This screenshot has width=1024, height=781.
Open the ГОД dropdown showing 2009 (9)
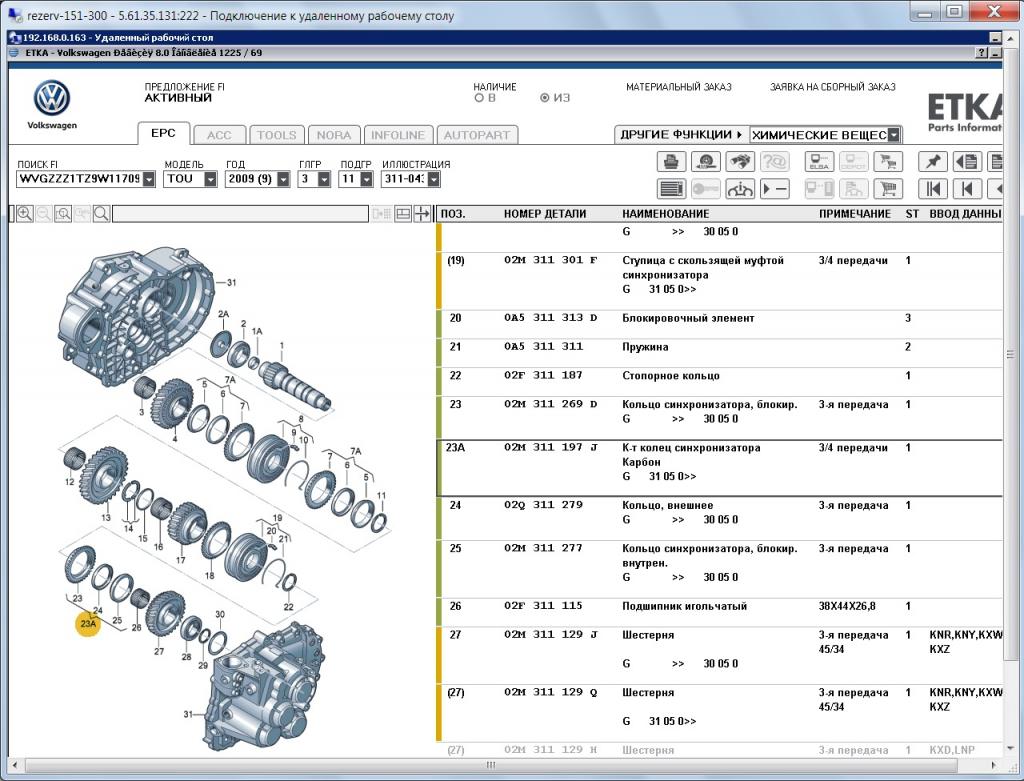(x=283, y=179)
